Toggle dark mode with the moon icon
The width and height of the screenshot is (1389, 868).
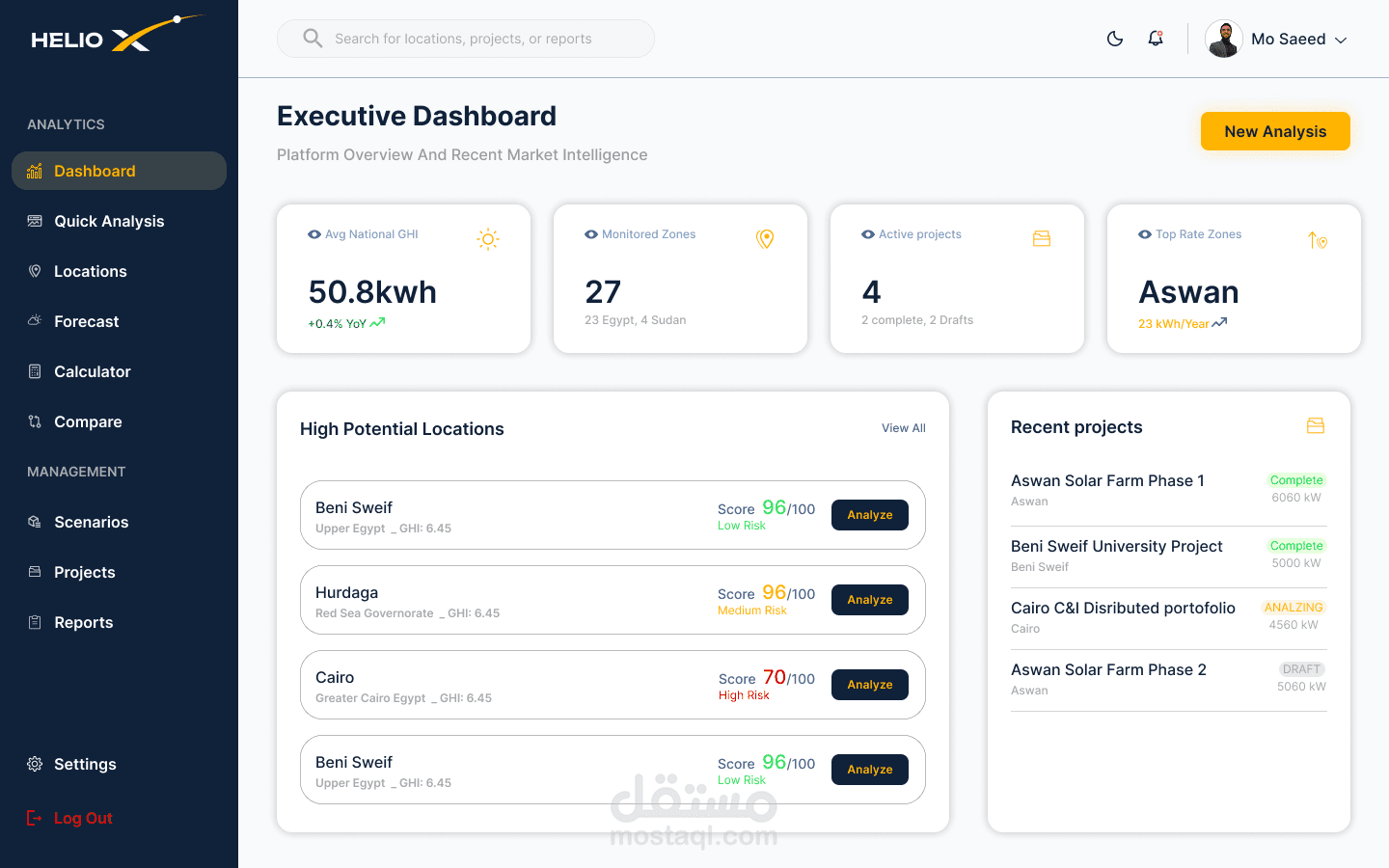(1115, 38)
